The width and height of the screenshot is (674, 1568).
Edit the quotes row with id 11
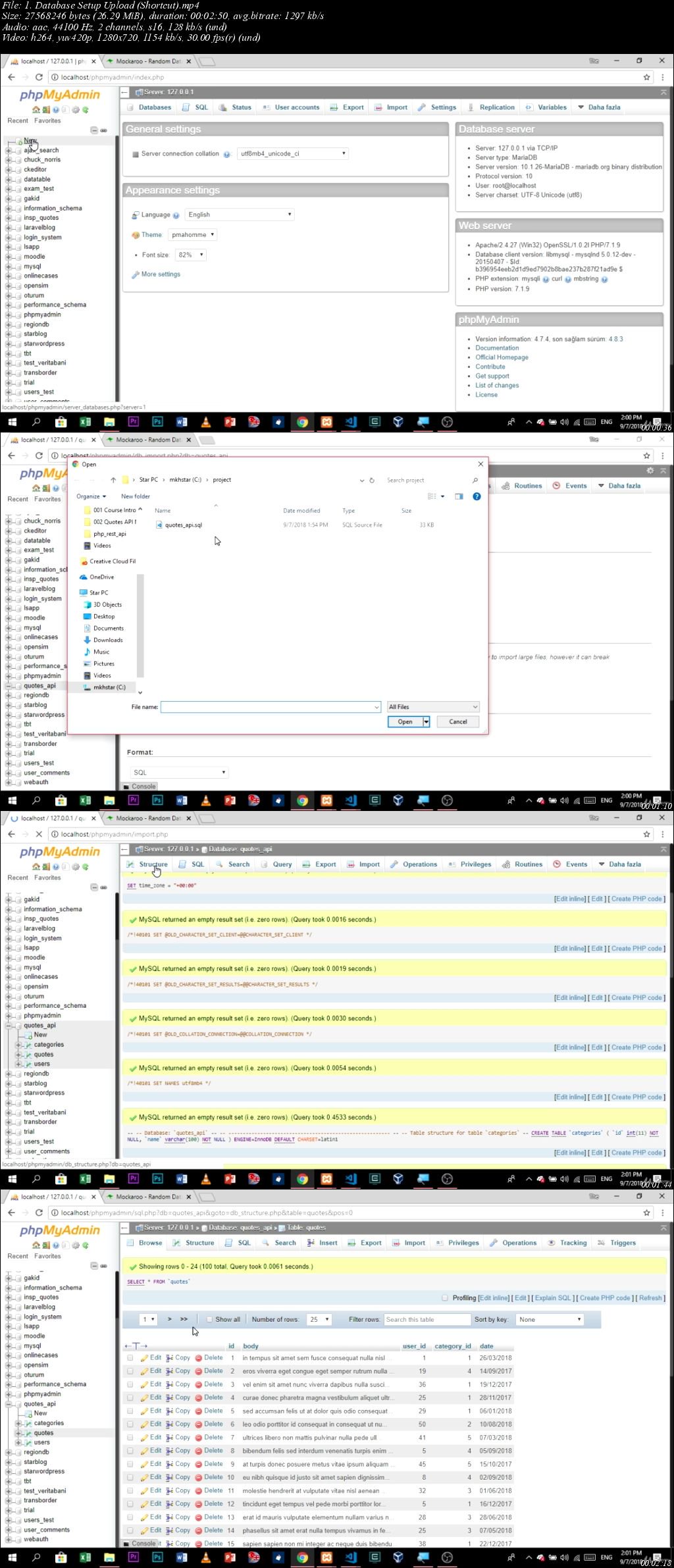point(151,1490)
